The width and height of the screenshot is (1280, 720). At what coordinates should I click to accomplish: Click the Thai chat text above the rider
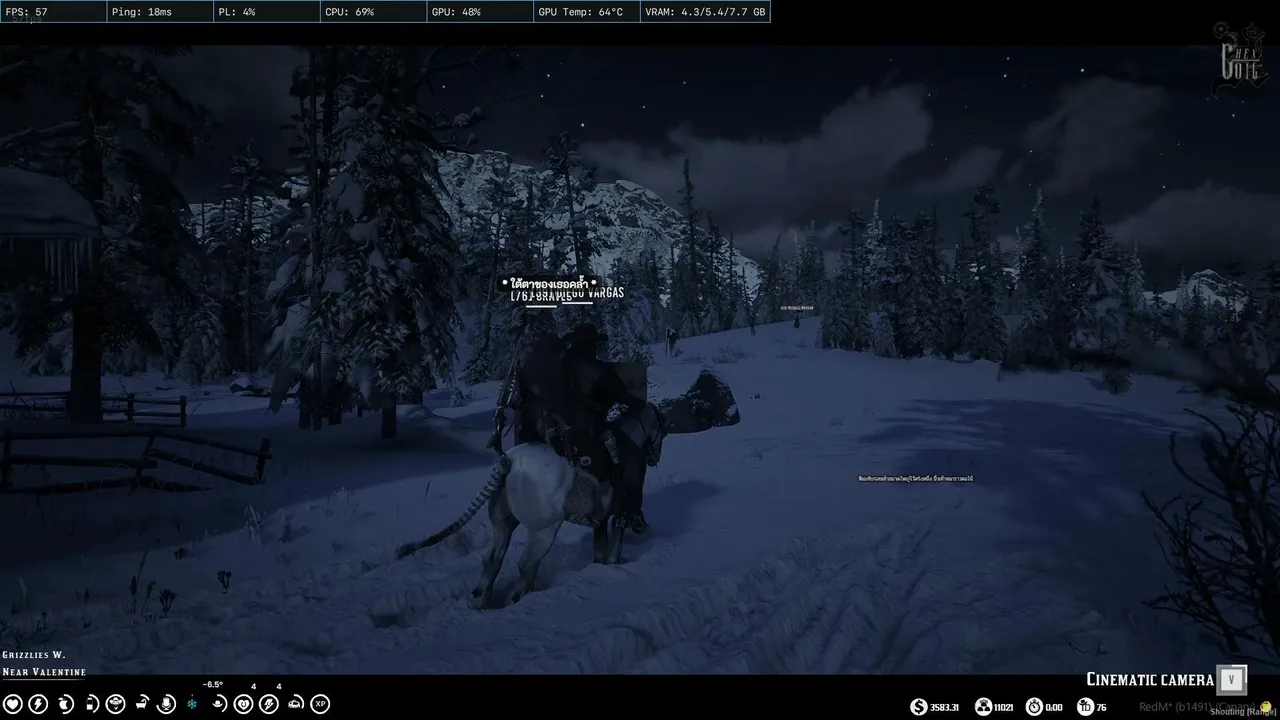coord(547,284)
